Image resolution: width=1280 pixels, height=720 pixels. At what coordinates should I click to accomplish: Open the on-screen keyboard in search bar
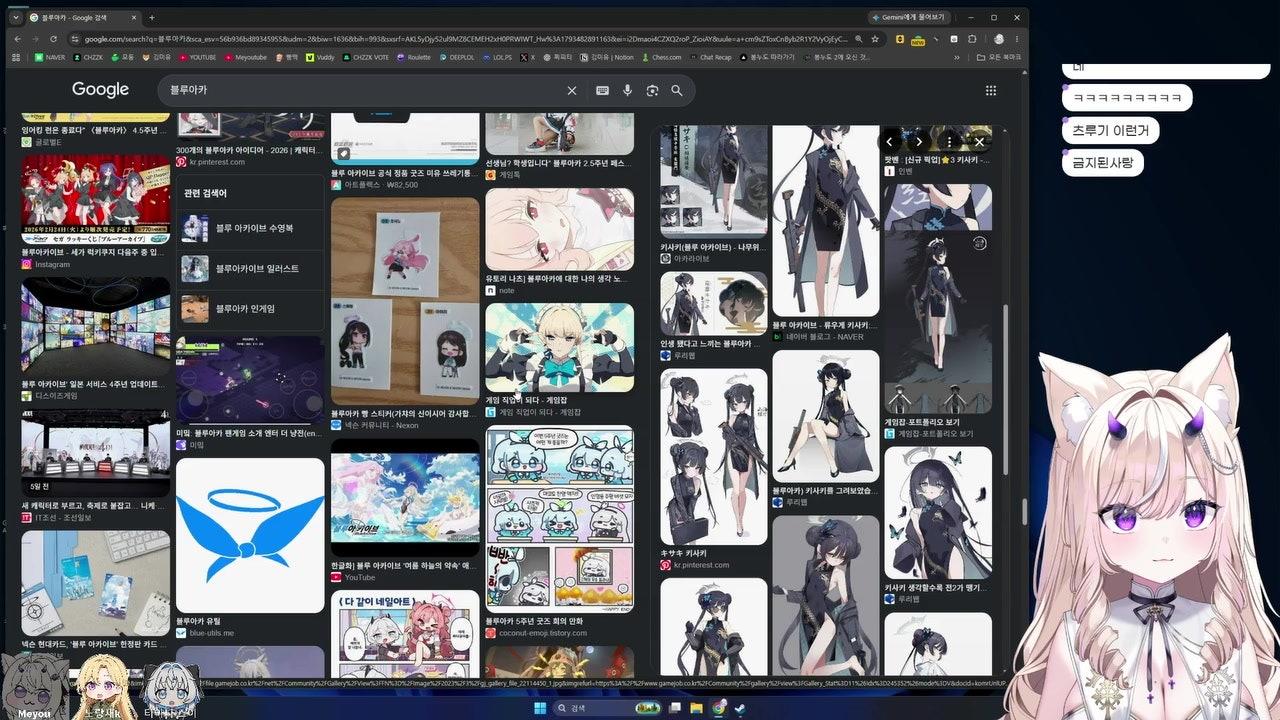tap(602, 90)
